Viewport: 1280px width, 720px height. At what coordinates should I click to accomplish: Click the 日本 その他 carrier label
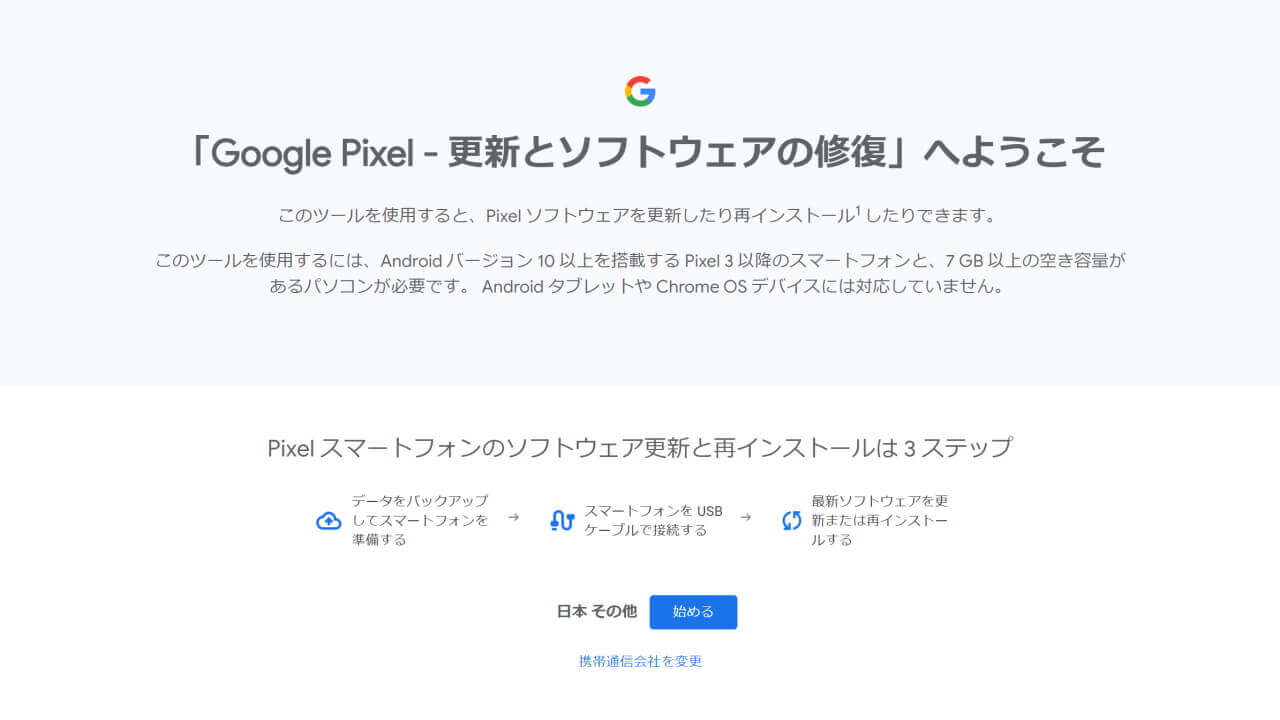pyautogui.click(x=596, y=612)
